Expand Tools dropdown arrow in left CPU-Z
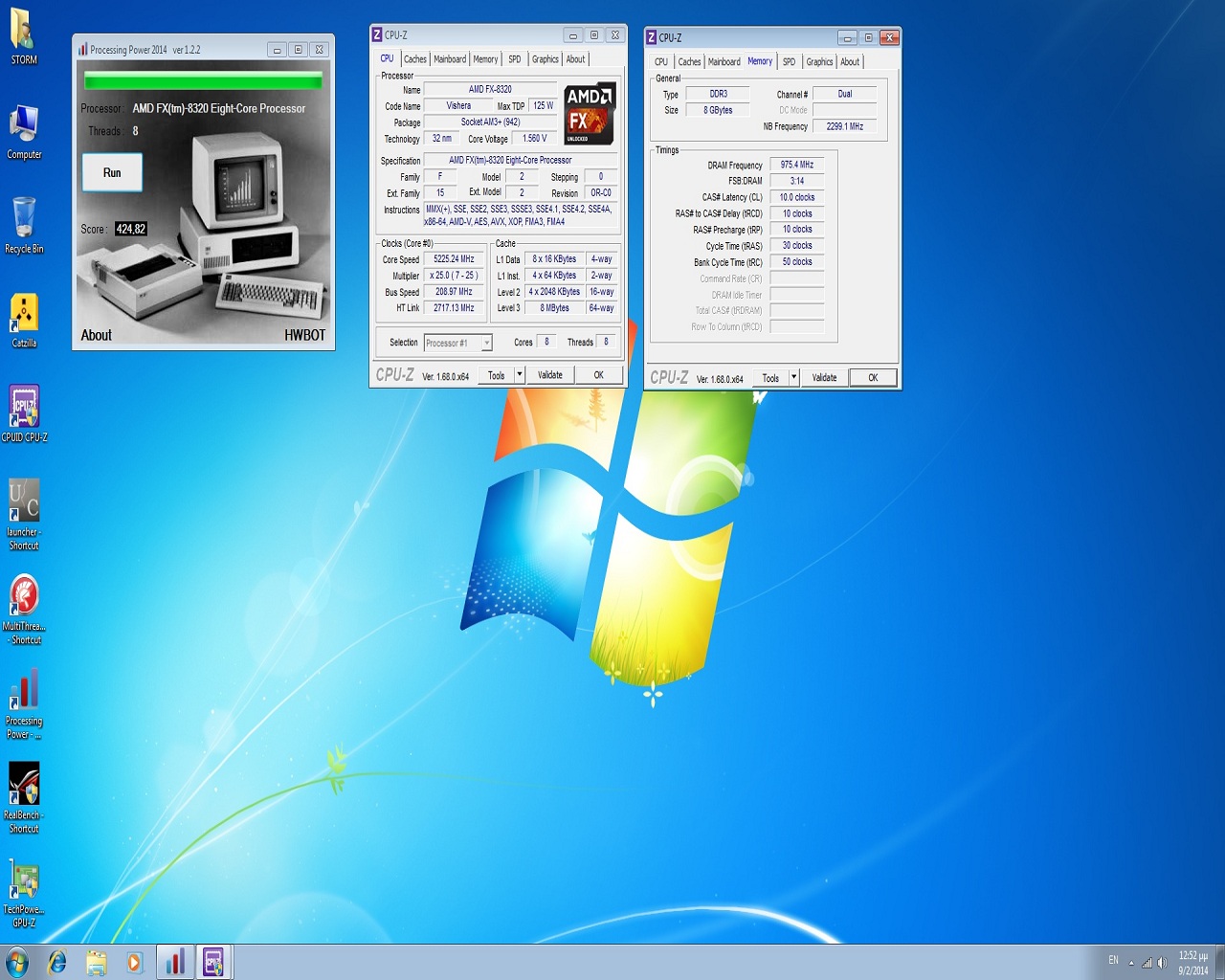 coord(520,375)
